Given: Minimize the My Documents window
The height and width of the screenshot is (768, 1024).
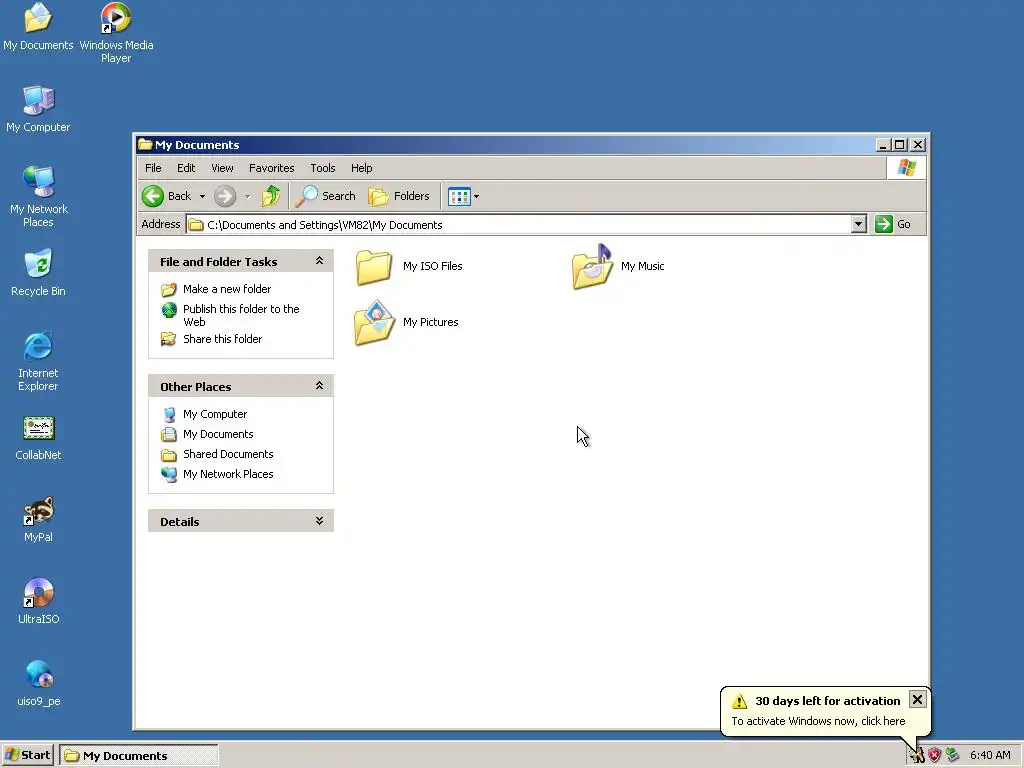Looking at the screenshot, I should coord(883,145).
